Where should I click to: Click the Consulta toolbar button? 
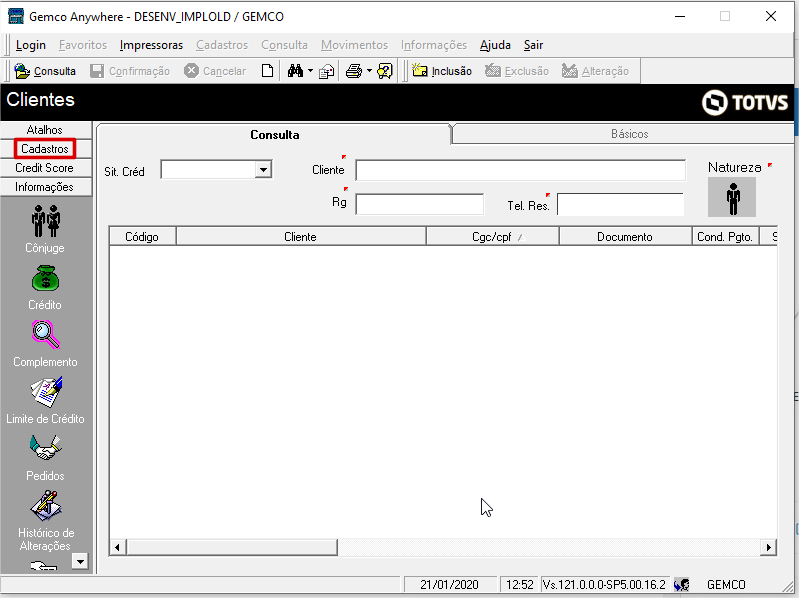point(45,71)
